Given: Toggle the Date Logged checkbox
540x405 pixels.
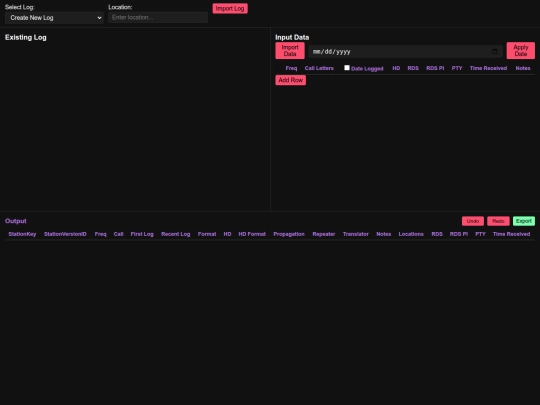Looking at the screenshot, I should click(x=347, y=68).
